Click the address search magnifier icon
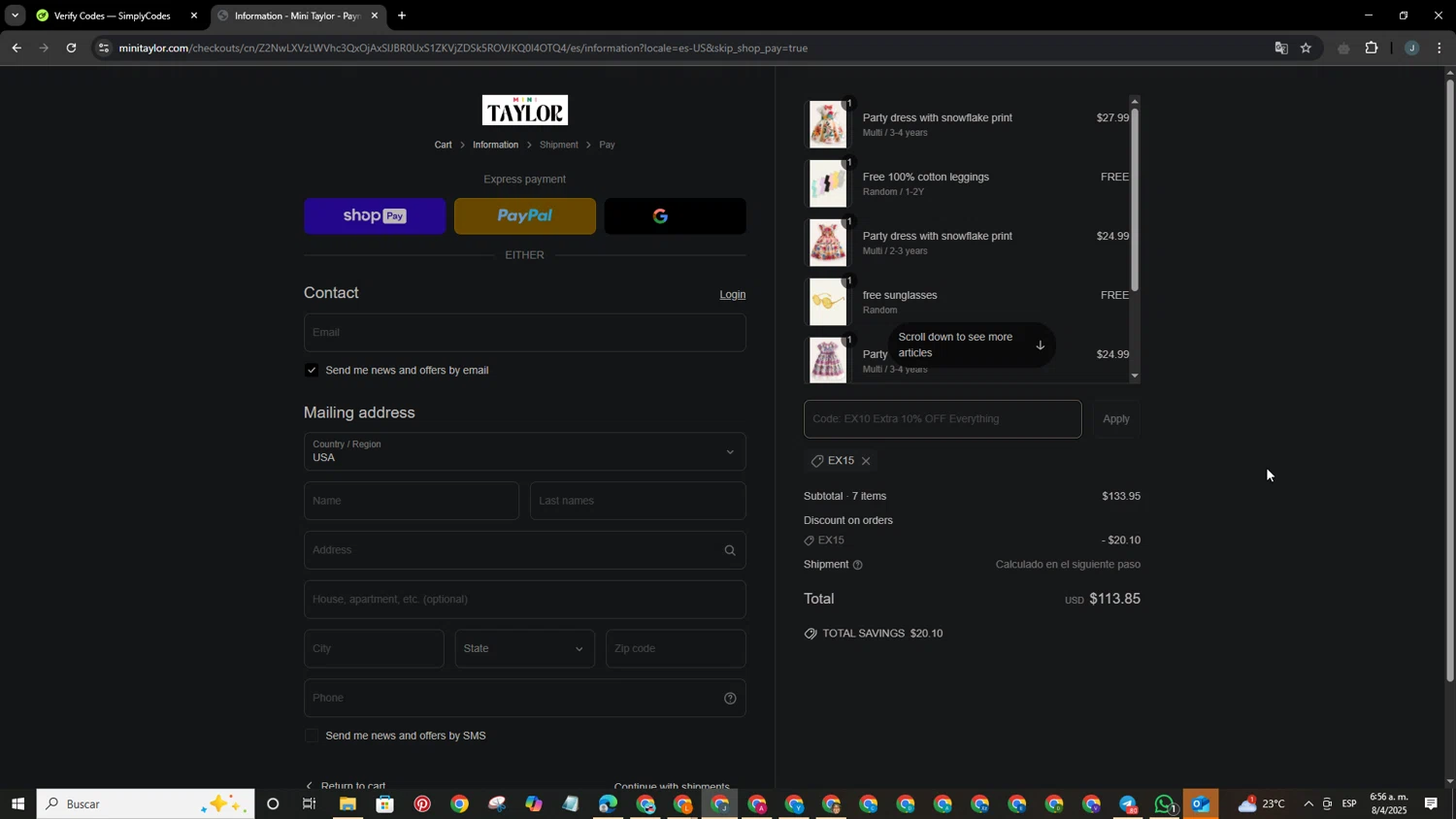Image resolution: width=1456 pixels, height=819 pixels. 730,550
